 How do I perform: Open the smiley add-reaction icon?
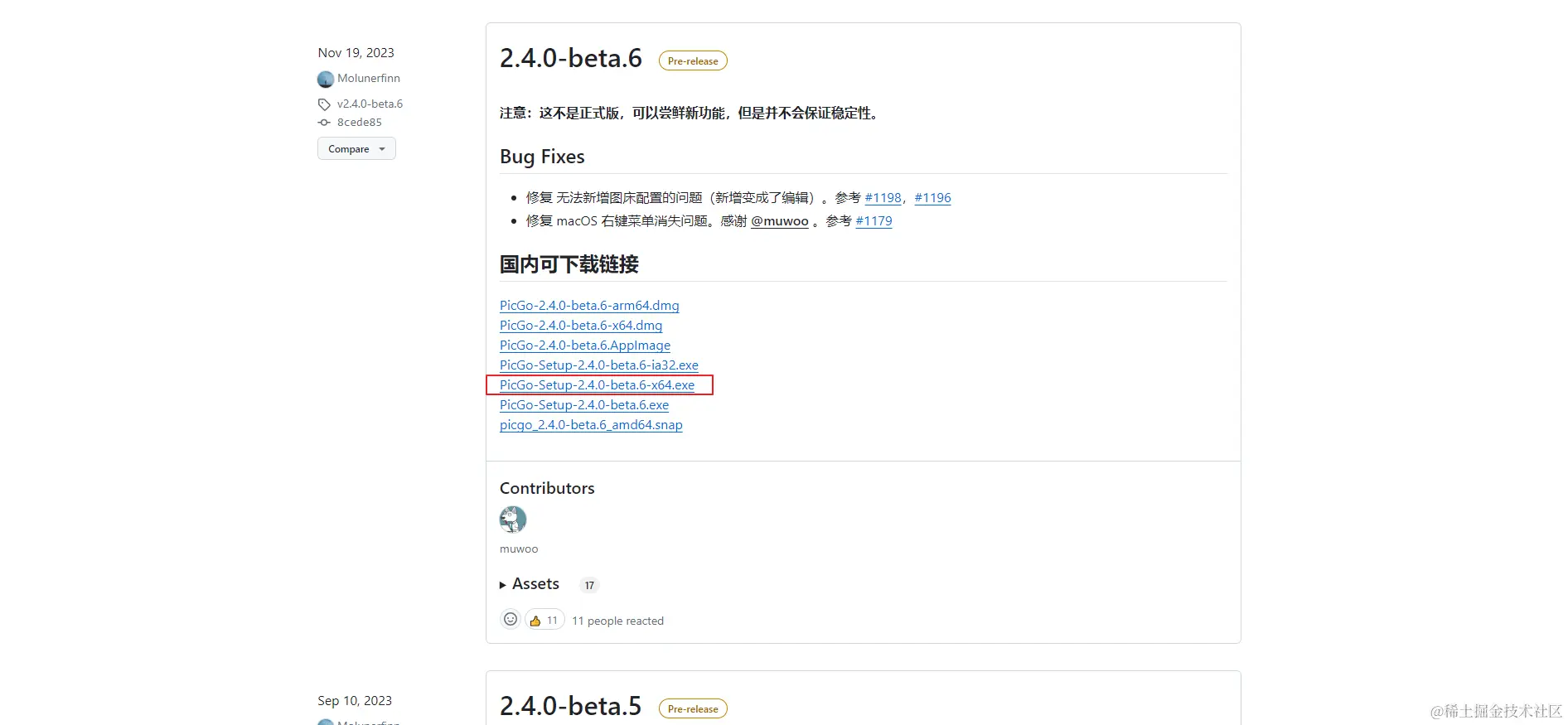(x=511, y=619)
